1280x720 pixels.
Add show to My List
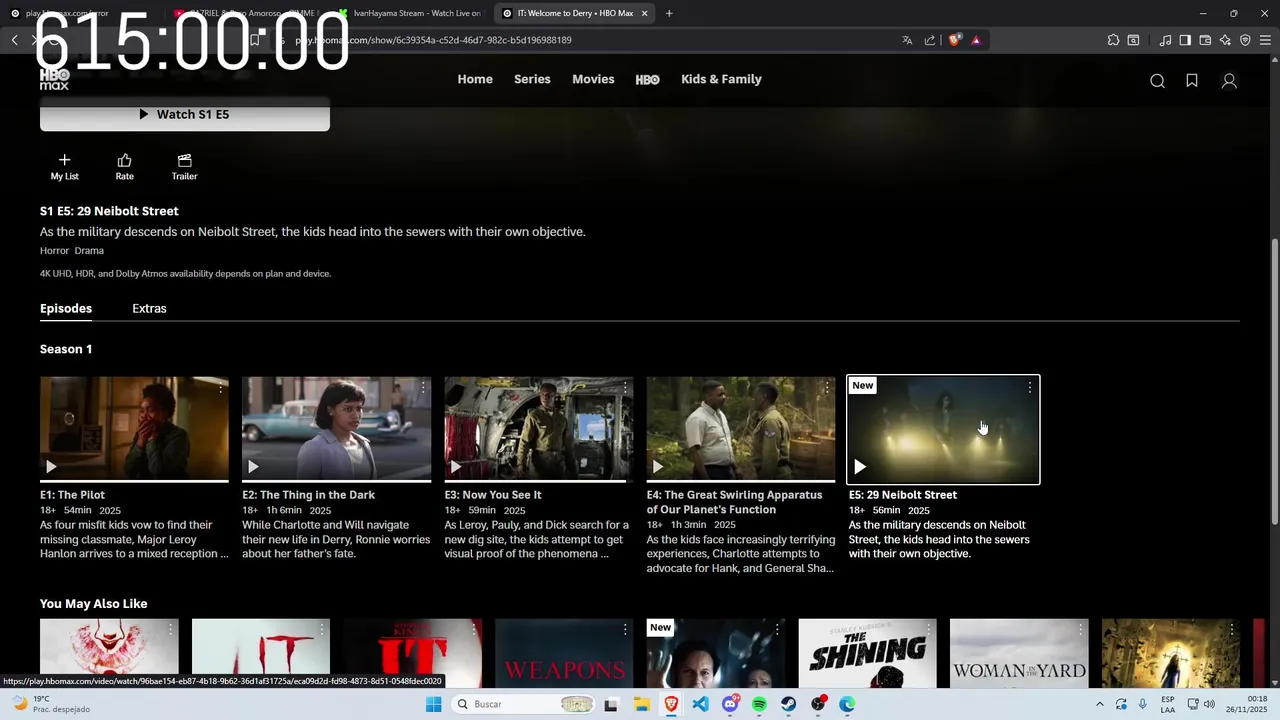coord(64,167)
